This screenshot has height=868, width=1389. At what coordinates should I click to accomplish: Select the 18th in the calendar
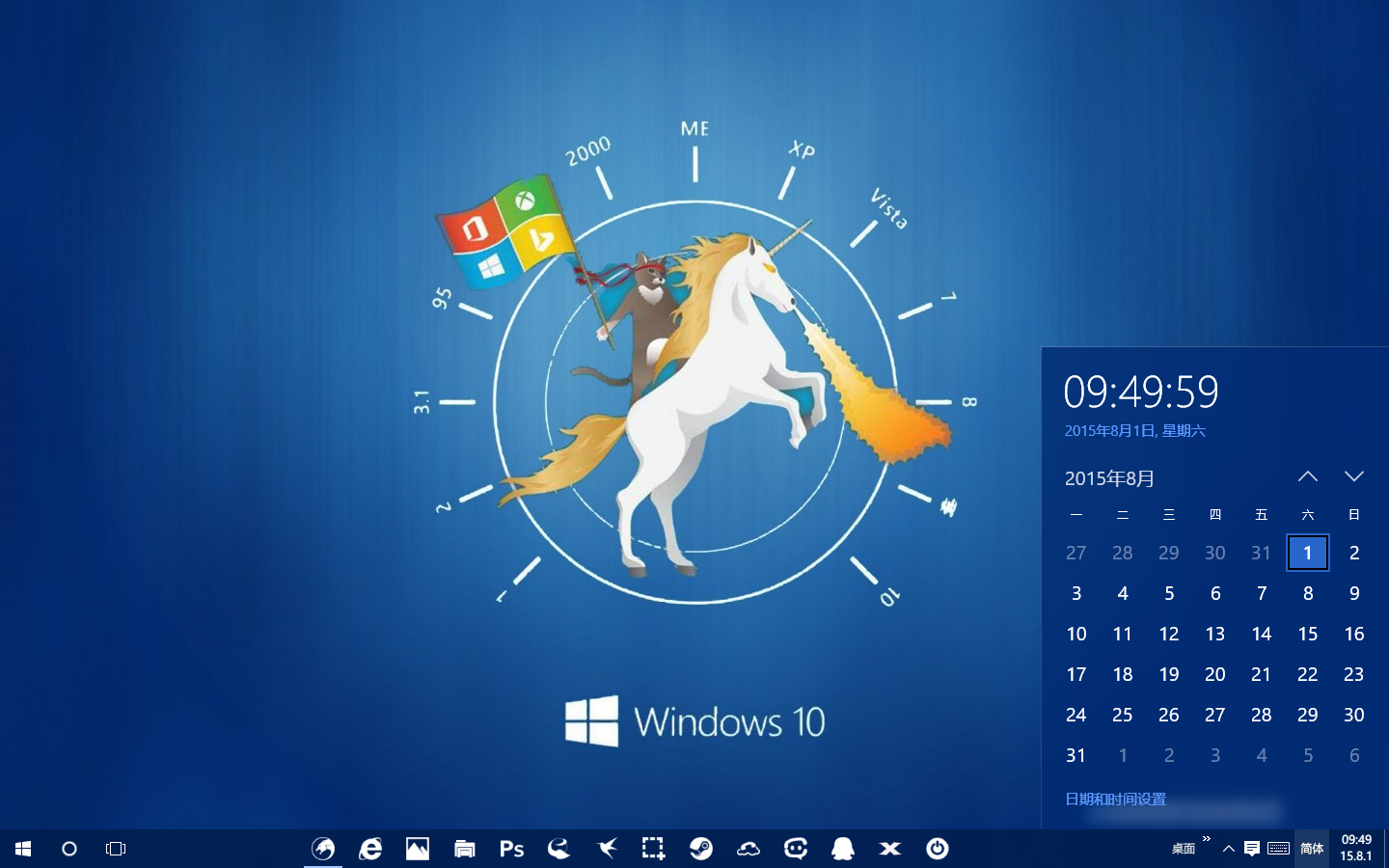[1123, 674]
